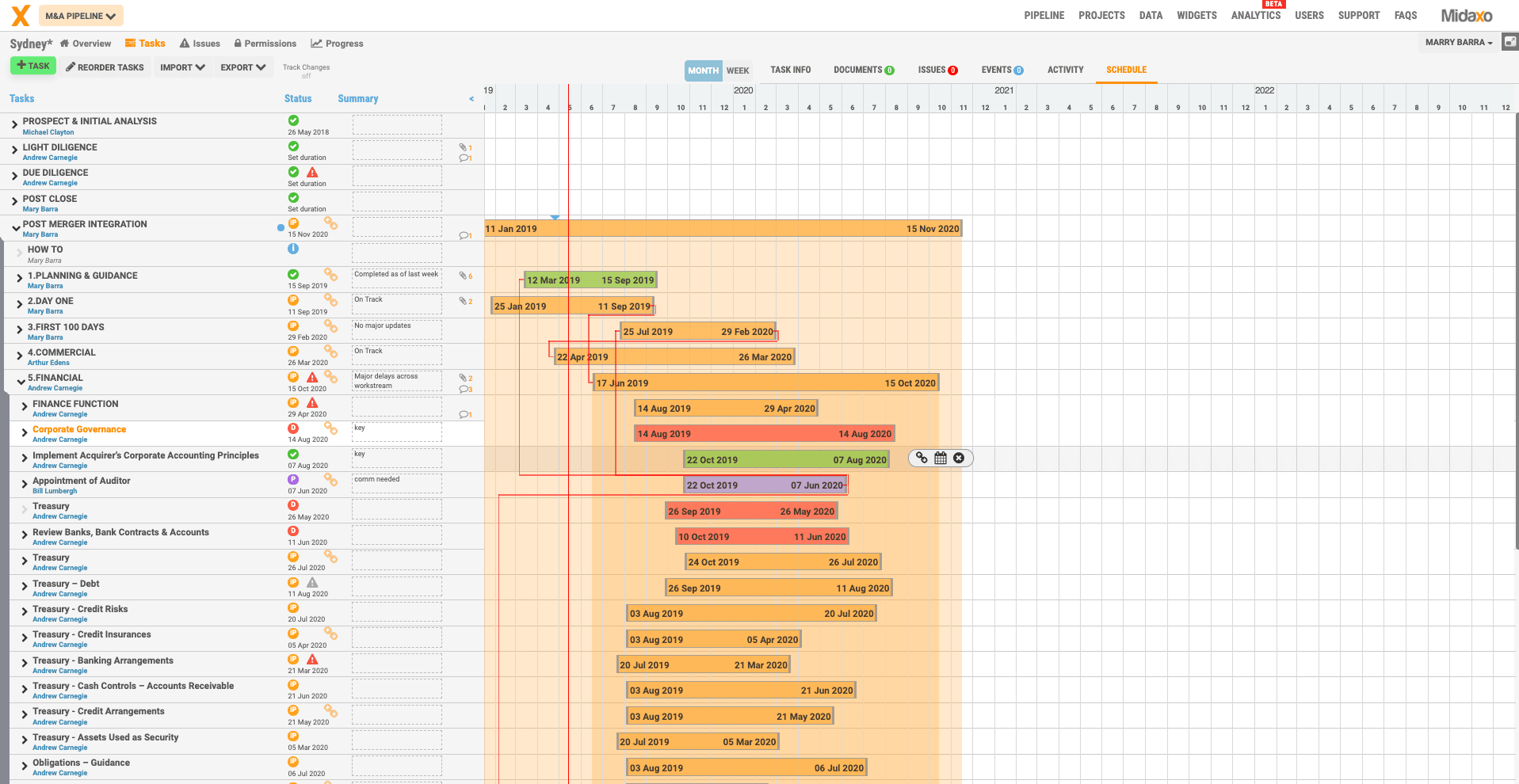
Task: Open the Marry Barra user menu
Action: (x=1459, y=42)
